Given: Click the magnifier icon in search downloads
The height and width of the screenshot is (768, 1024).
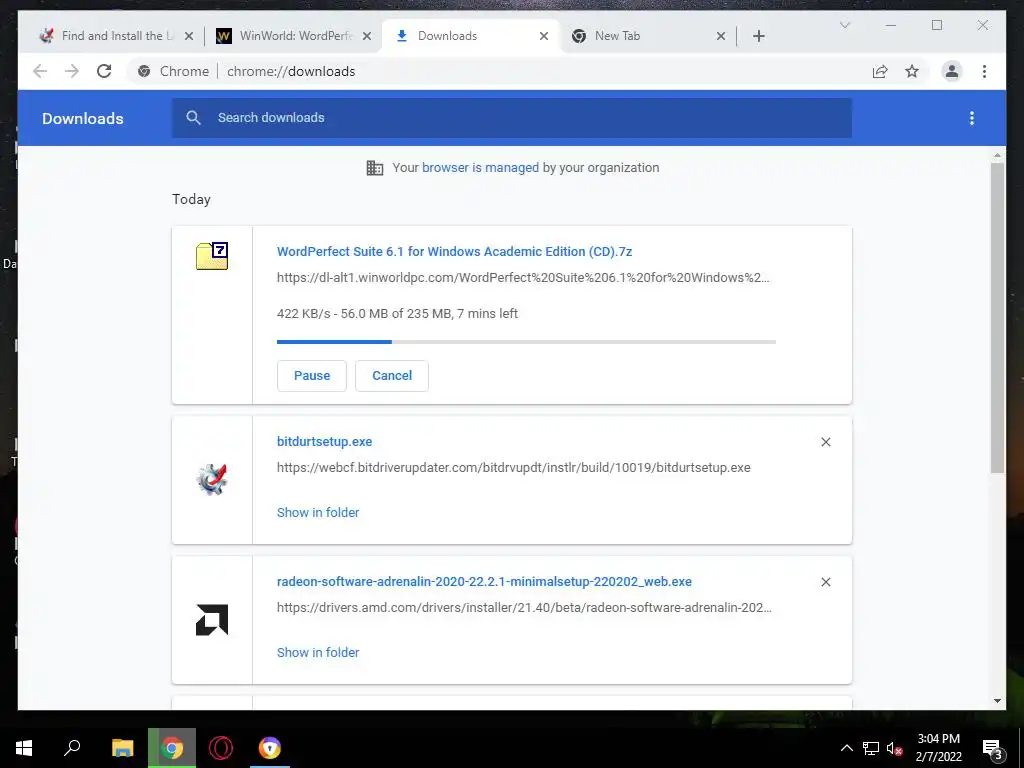Looking at the screenshot, I should (193, 118).
